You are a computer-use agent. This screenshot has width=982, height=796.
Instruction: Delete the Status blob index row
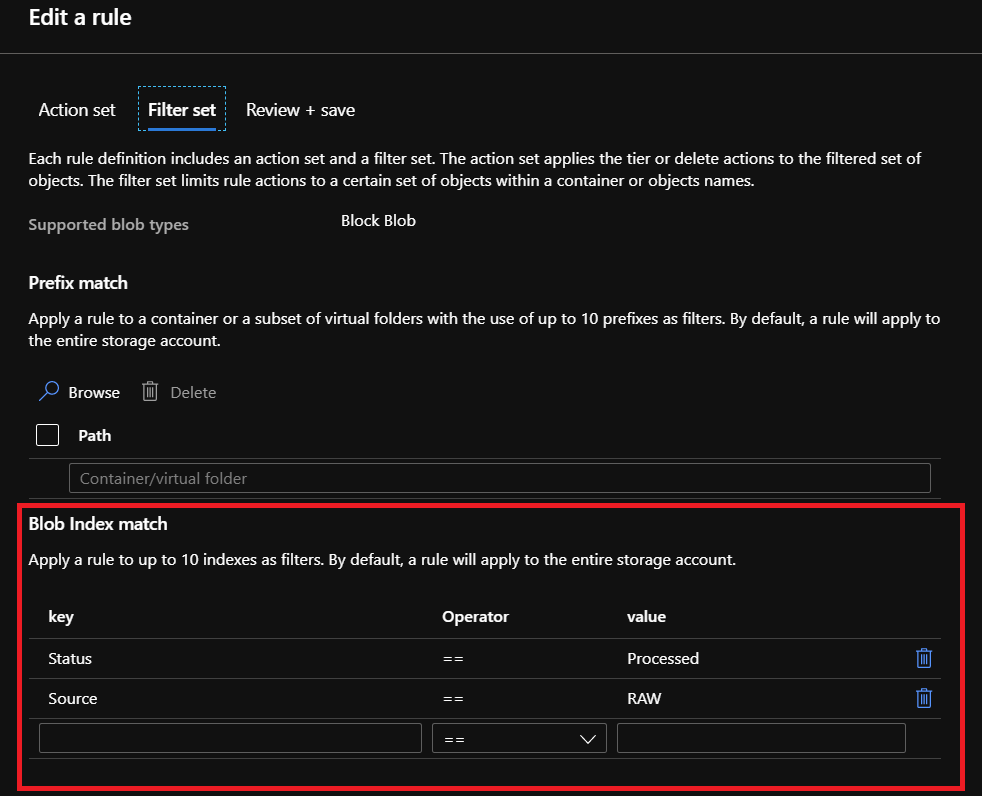(x=924, y=658)
